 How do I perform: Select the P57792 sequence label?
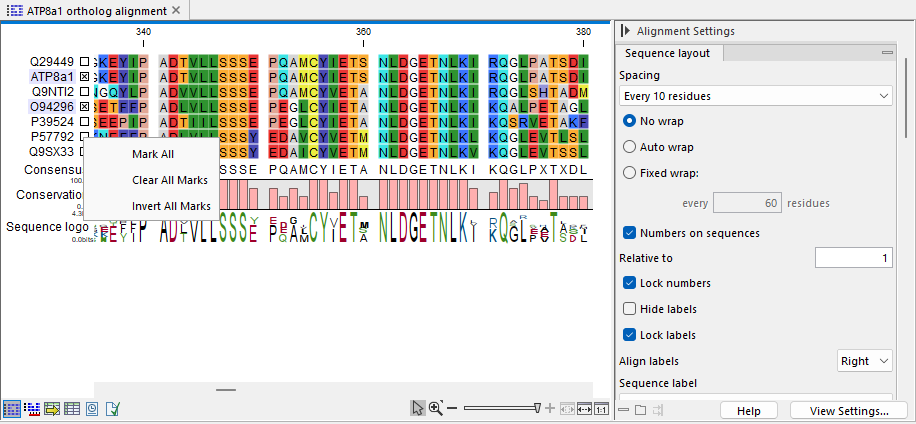(52, 137)
